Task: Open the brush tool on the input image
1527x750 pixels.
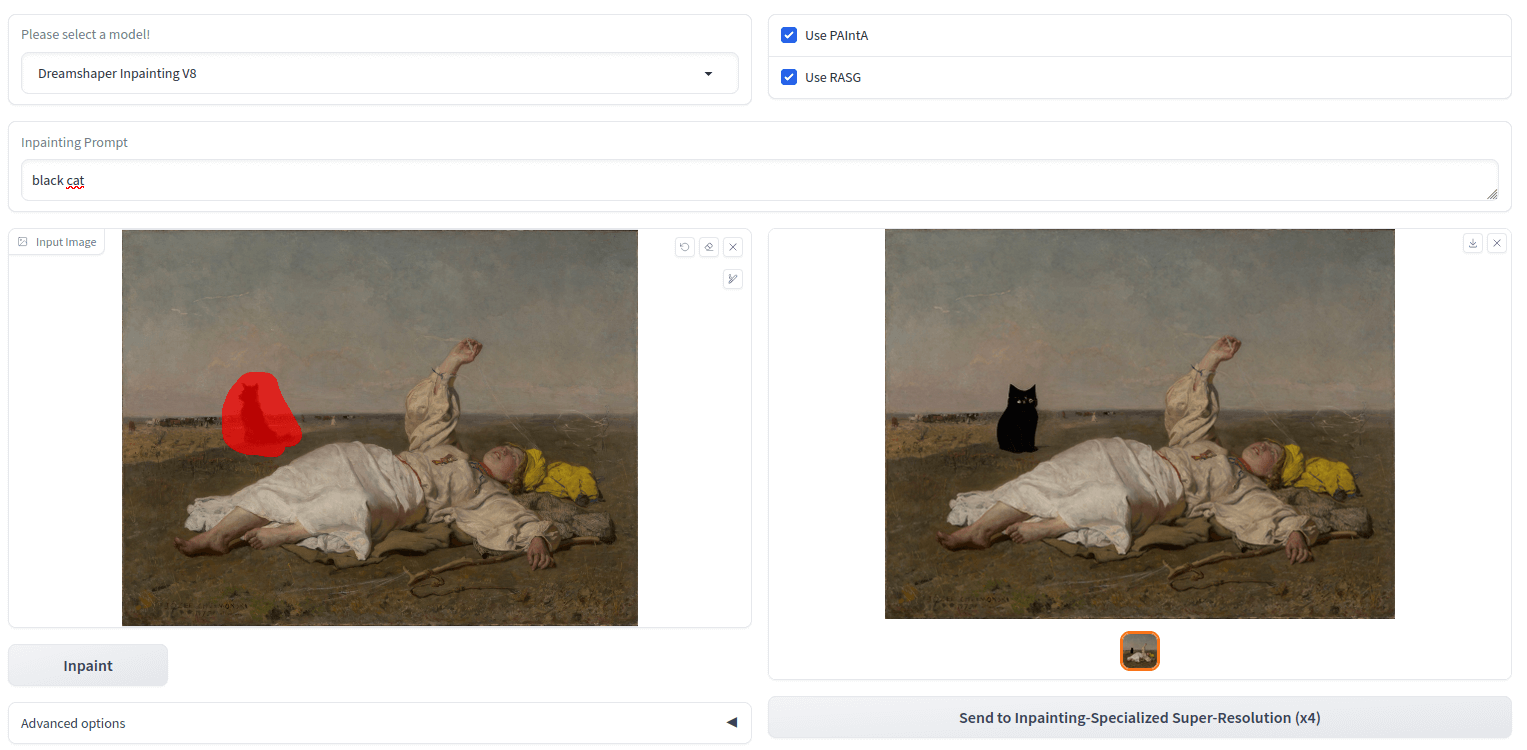Action: (x=733, y=279)
